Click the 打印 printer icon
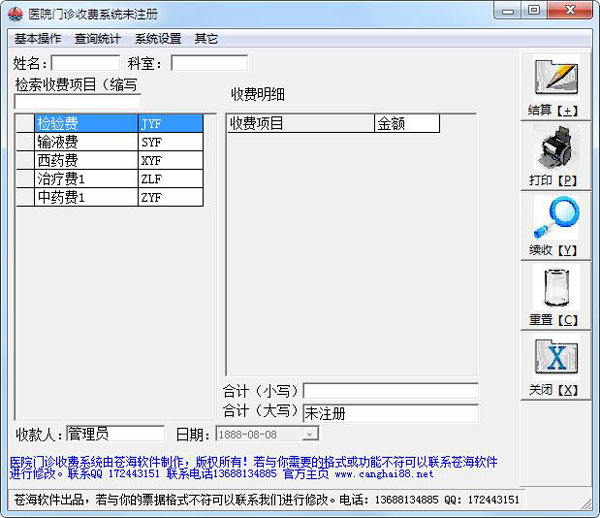 tap(556, 147)
